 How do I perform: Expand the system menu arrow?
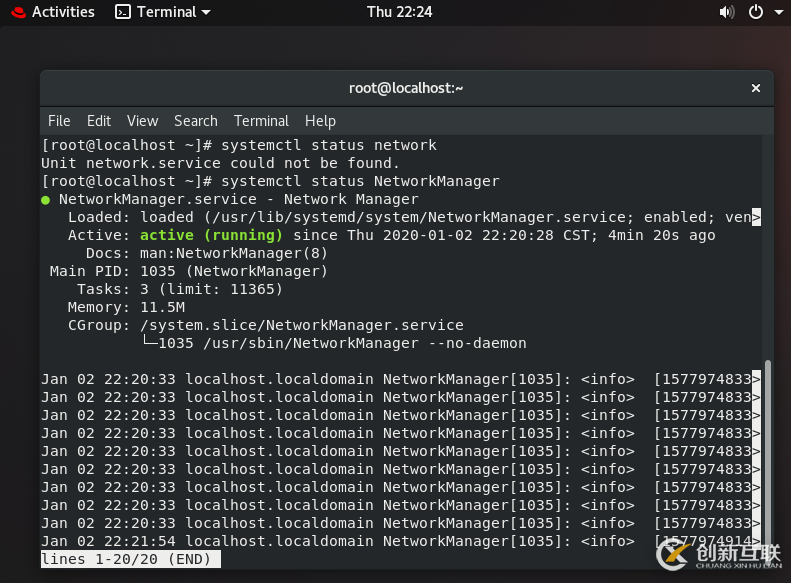778,12
